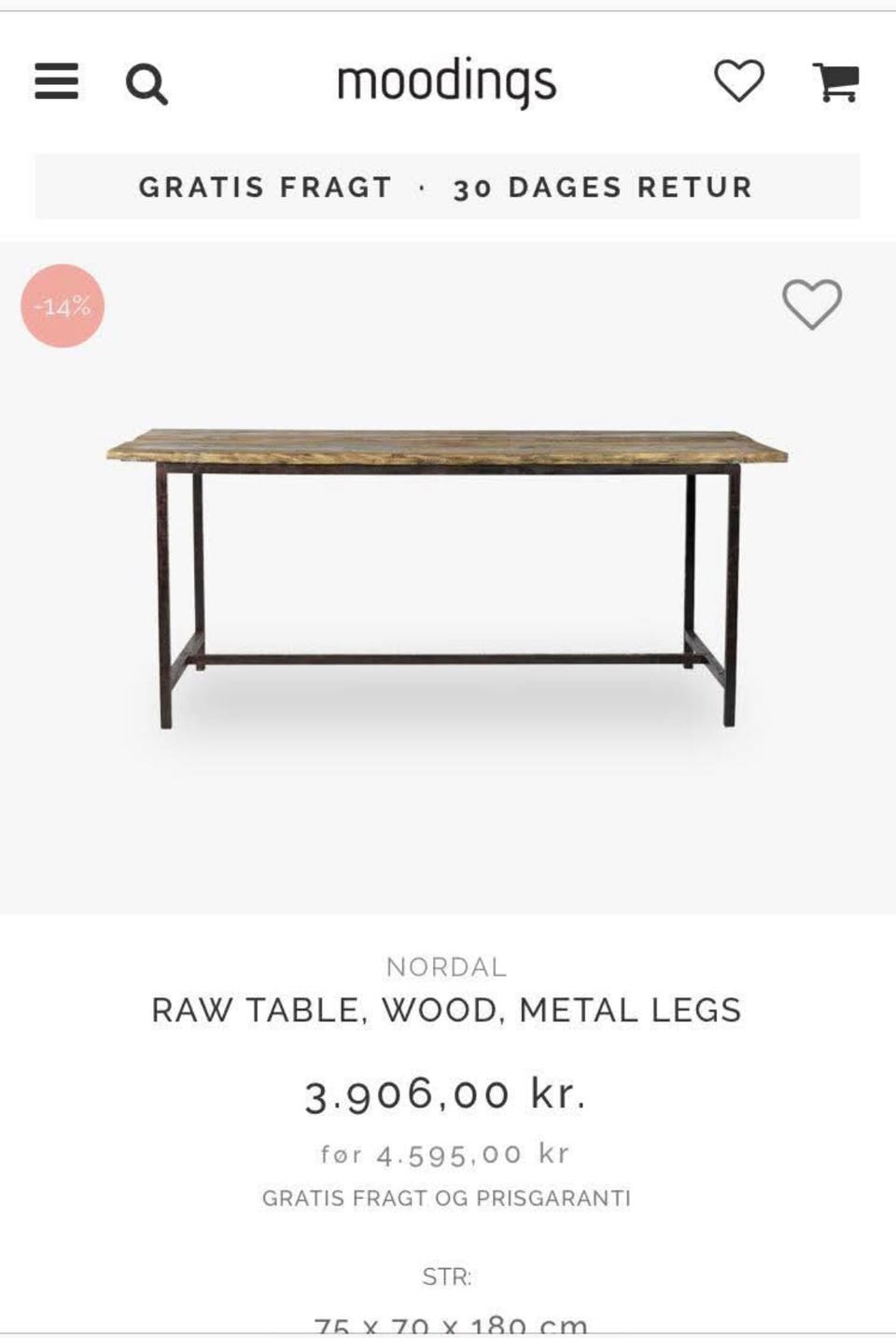896x1338 pixels.
Task: Click the moodings logo
Action: pyautogui.click(x=446, y=83)
